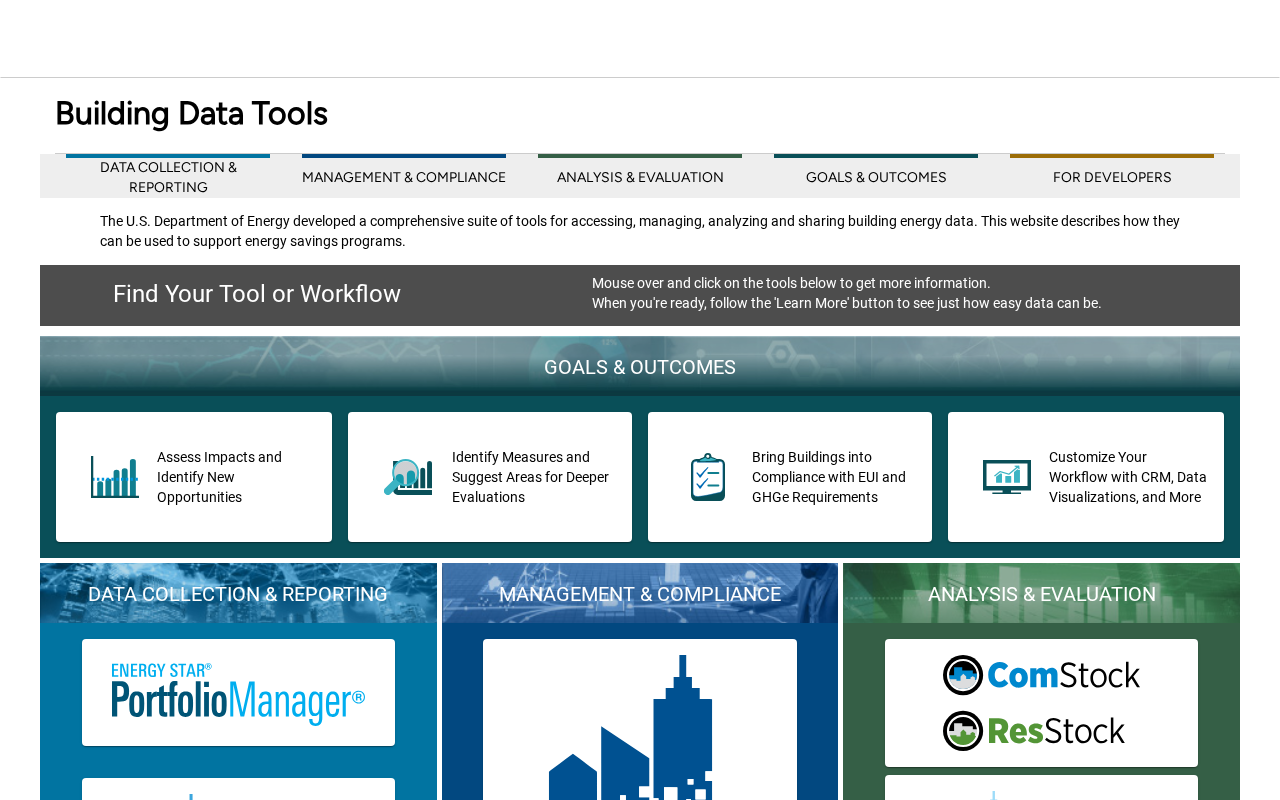Click the Building Data Tools page title
Screen dimensions: 1280x800
tap(191, 113)
